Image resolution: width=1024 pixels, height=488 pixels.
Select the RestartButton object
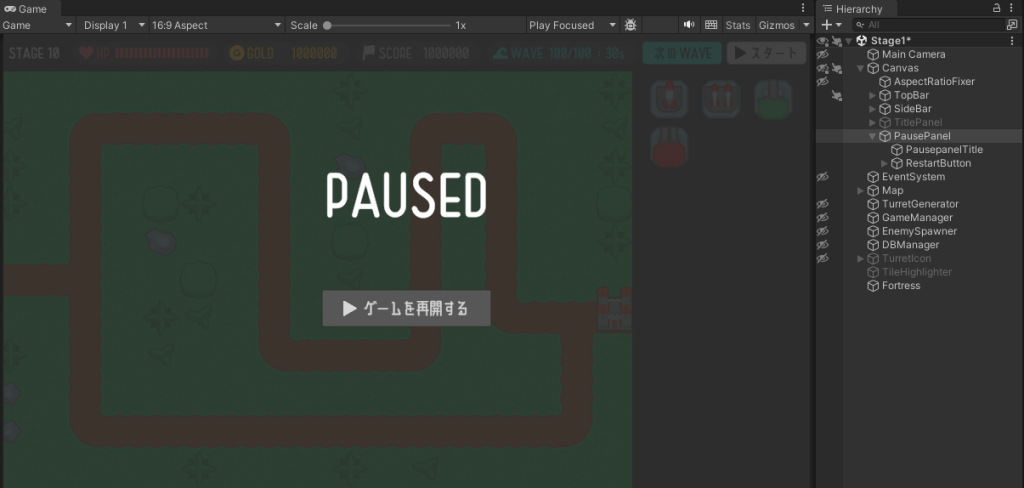[x=938, y=163]
